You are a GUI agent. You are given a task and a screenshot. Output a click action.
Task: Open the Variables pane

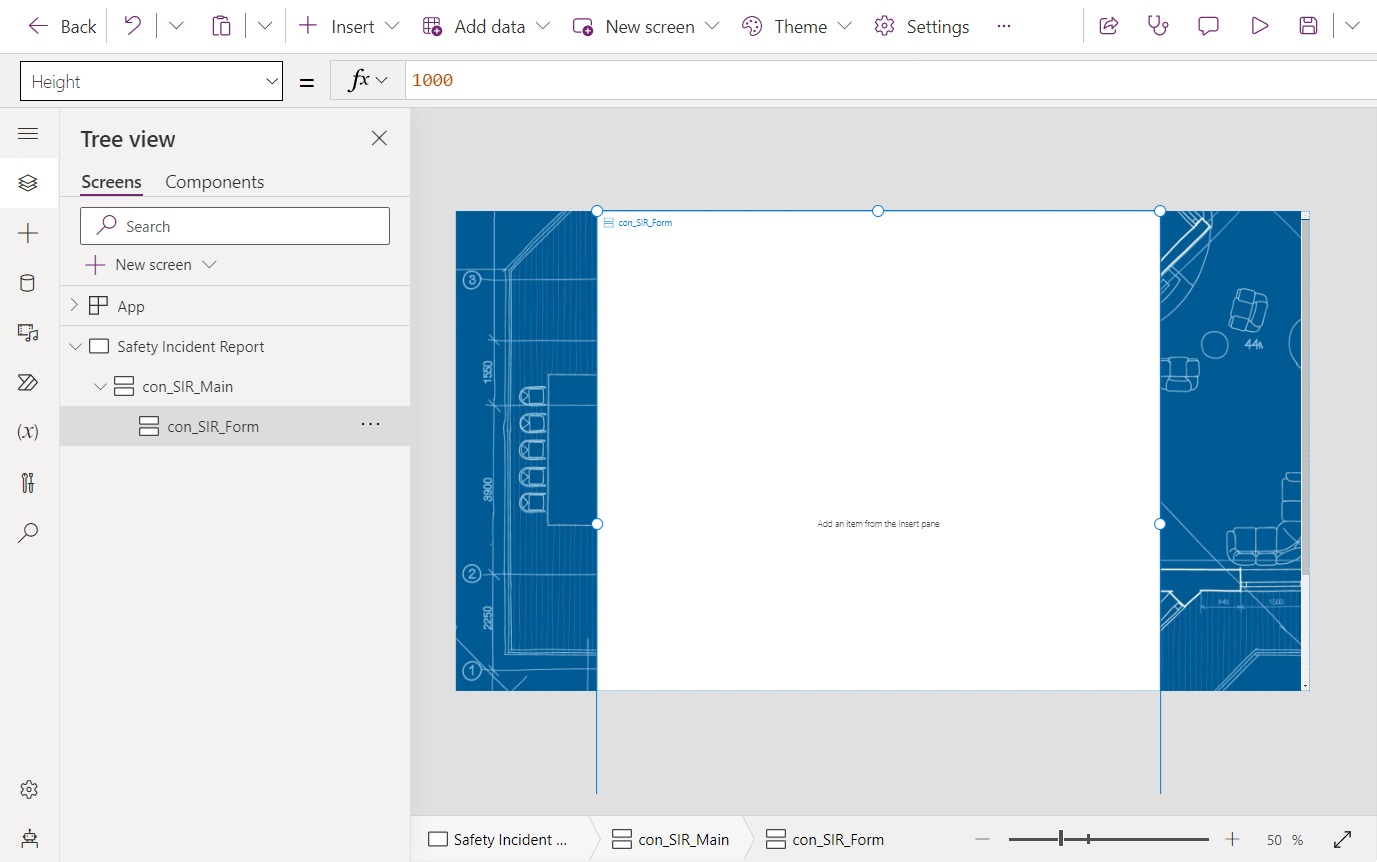point(29,431)
